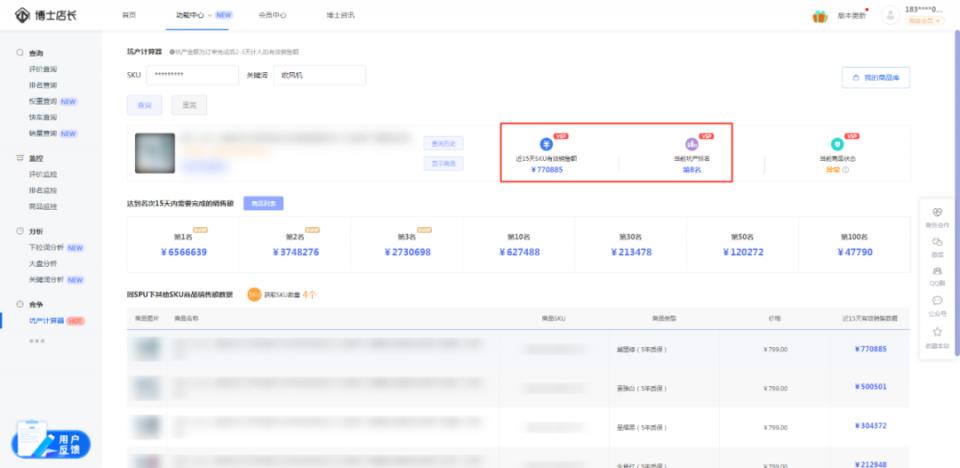Viewport: 960px width, 468px height.
Task: Open the gift box icon in header
Action: coord(820,17)
